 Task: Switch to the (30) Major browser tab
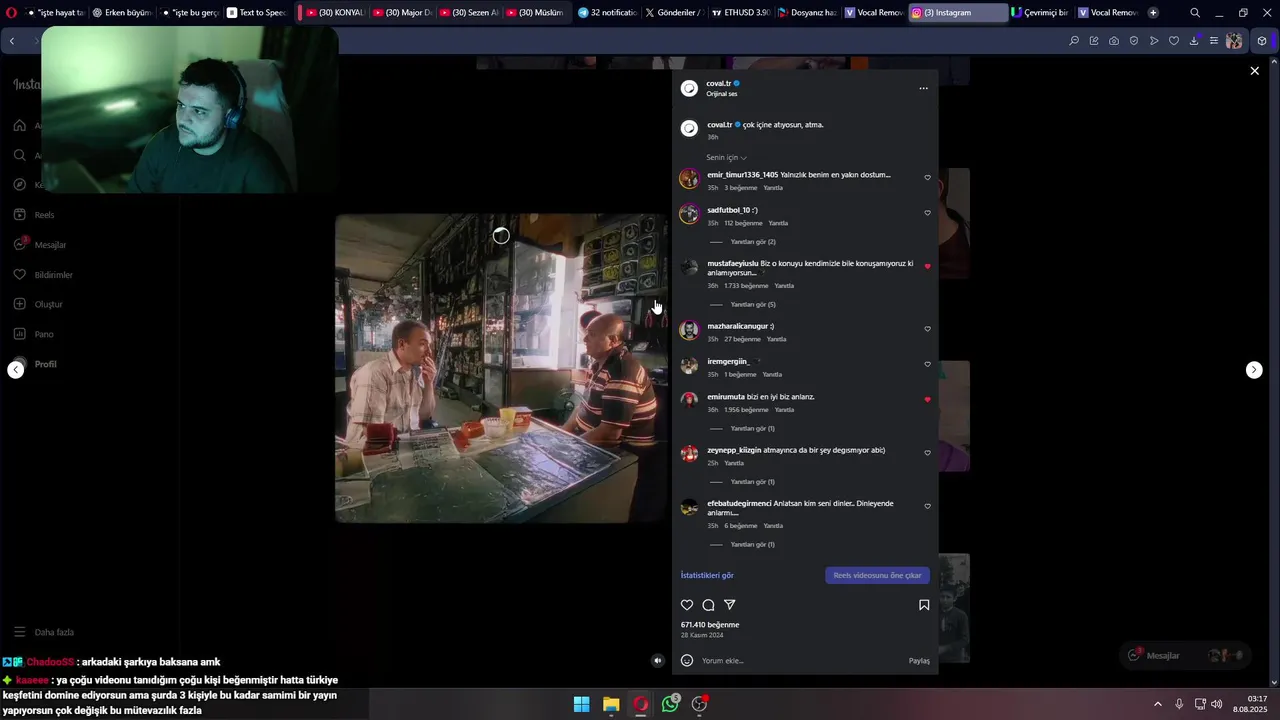401,13
